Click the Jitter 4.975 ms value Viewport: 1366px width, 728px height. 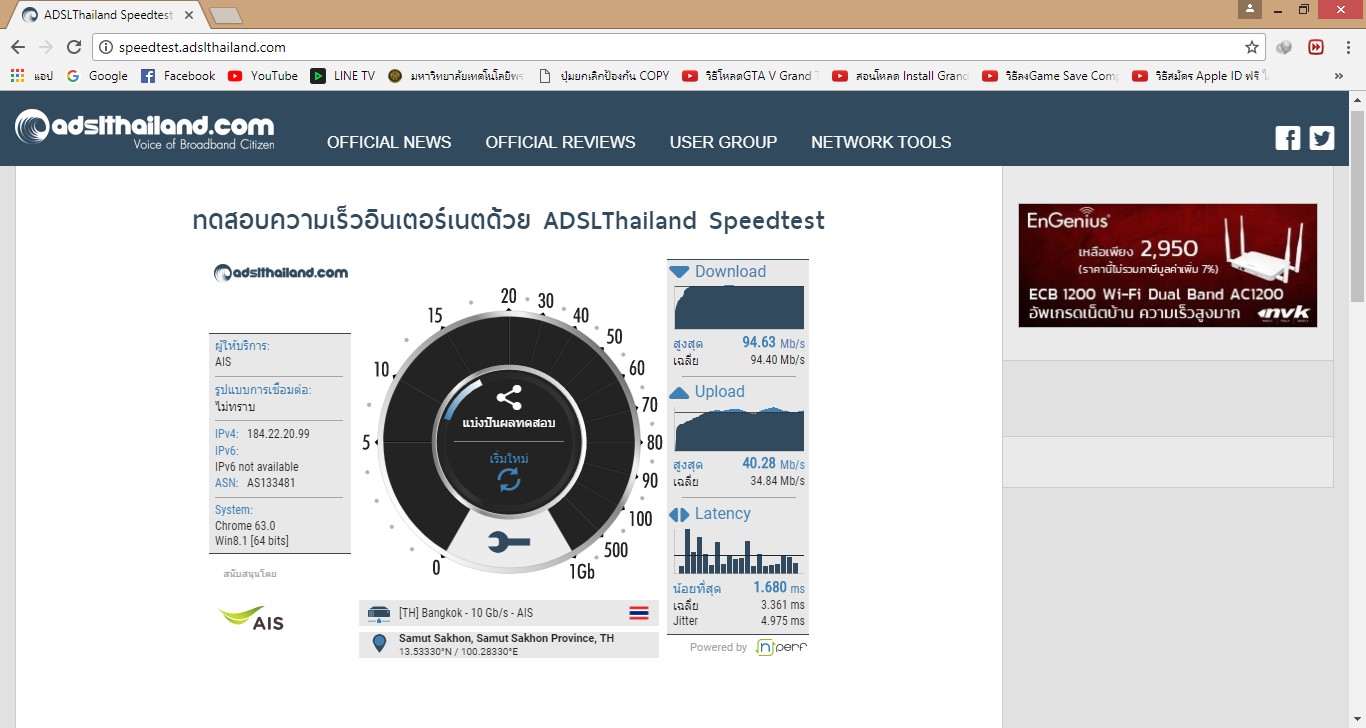[782, 621]
